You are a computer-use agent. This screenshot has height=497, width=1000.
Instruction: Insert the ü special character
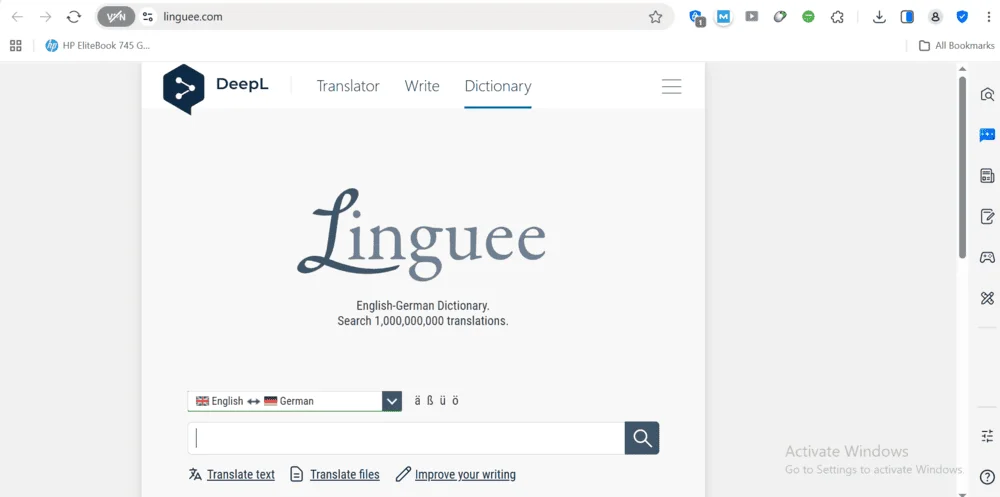click(443, 401)
